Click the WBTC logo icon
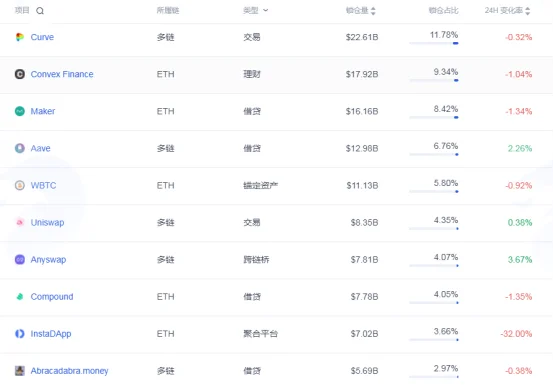This screenshot has height=389, width=554. (x=20, y=185)
